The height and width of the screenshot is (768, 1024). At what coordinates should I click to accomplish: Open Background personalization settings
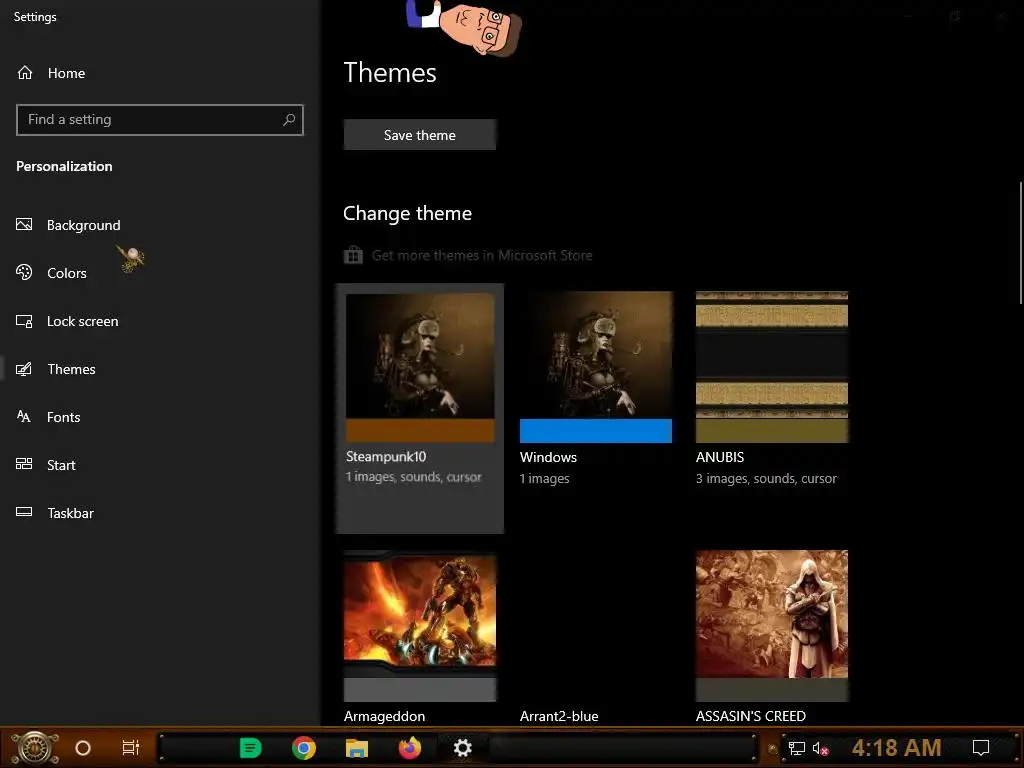coord(84,225)
